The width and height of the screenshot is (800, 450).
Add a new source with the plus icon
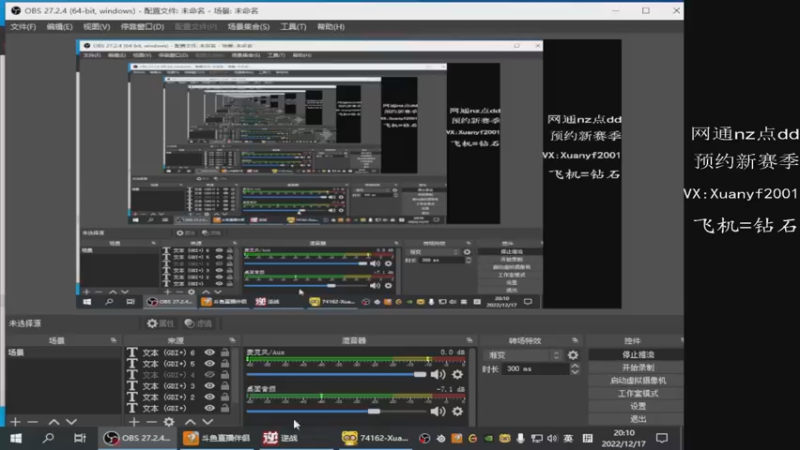pos(134,422)
